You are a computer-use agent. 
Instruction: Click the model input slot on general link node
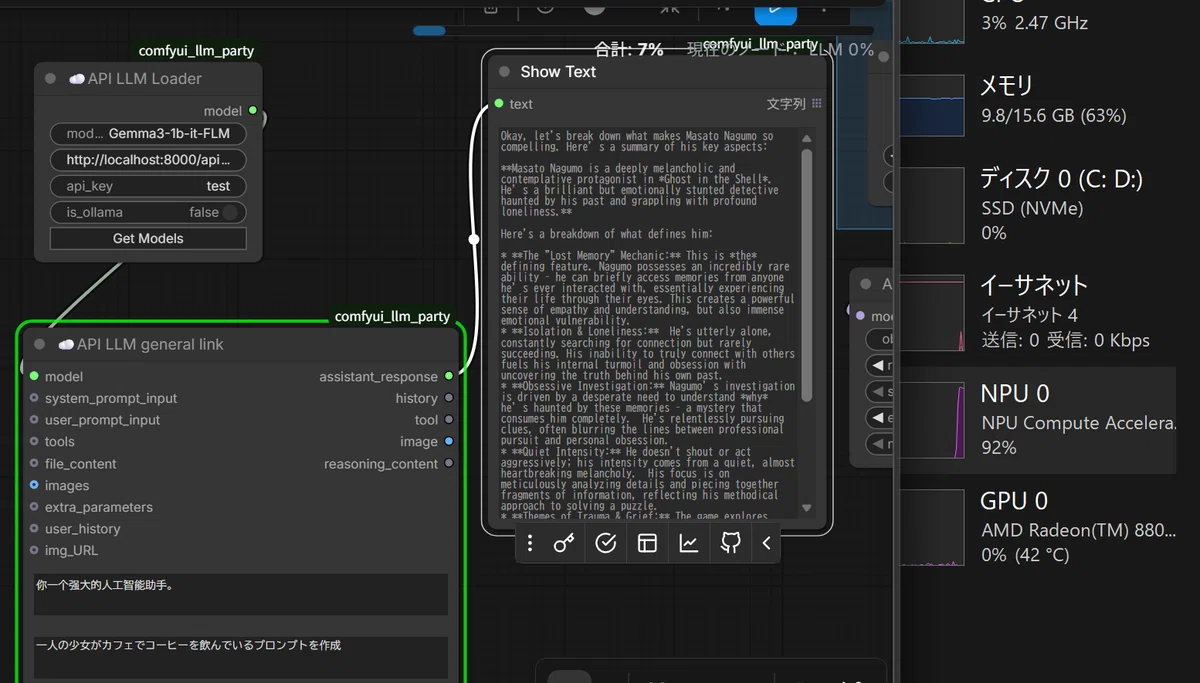click(x=34, y=376)
